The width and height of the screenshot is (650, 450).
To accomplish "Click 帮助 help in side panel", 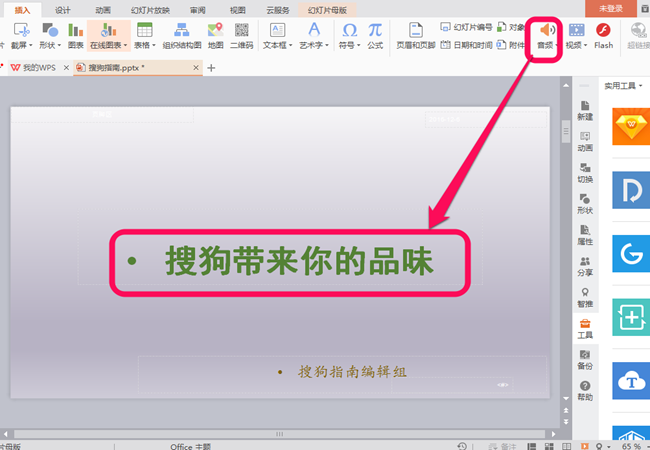I will point(585,391).
